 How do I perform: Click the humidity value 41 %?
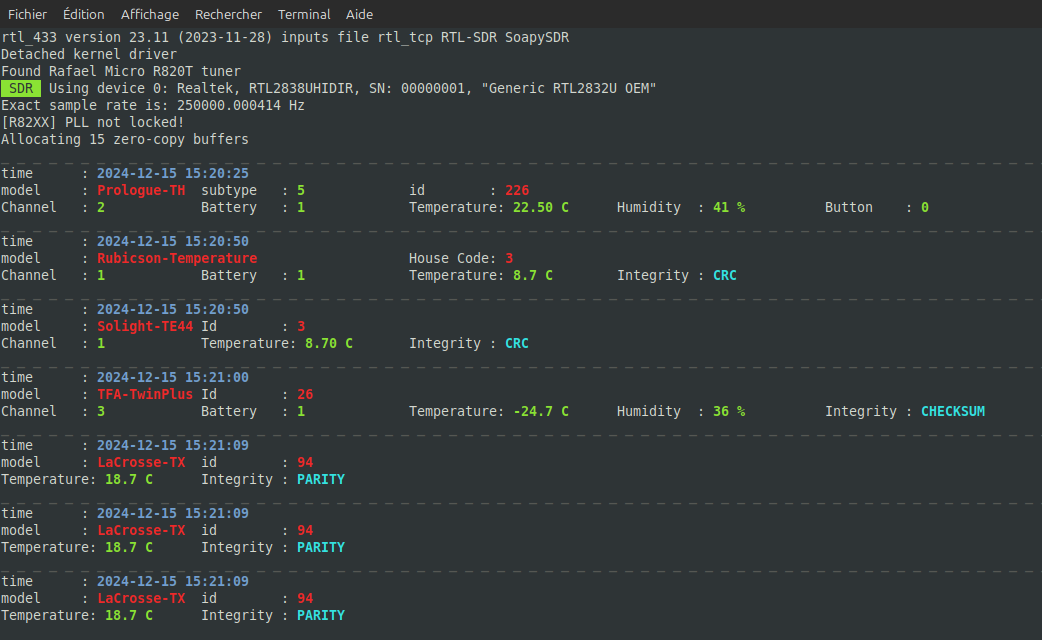(x=729, y=207)
